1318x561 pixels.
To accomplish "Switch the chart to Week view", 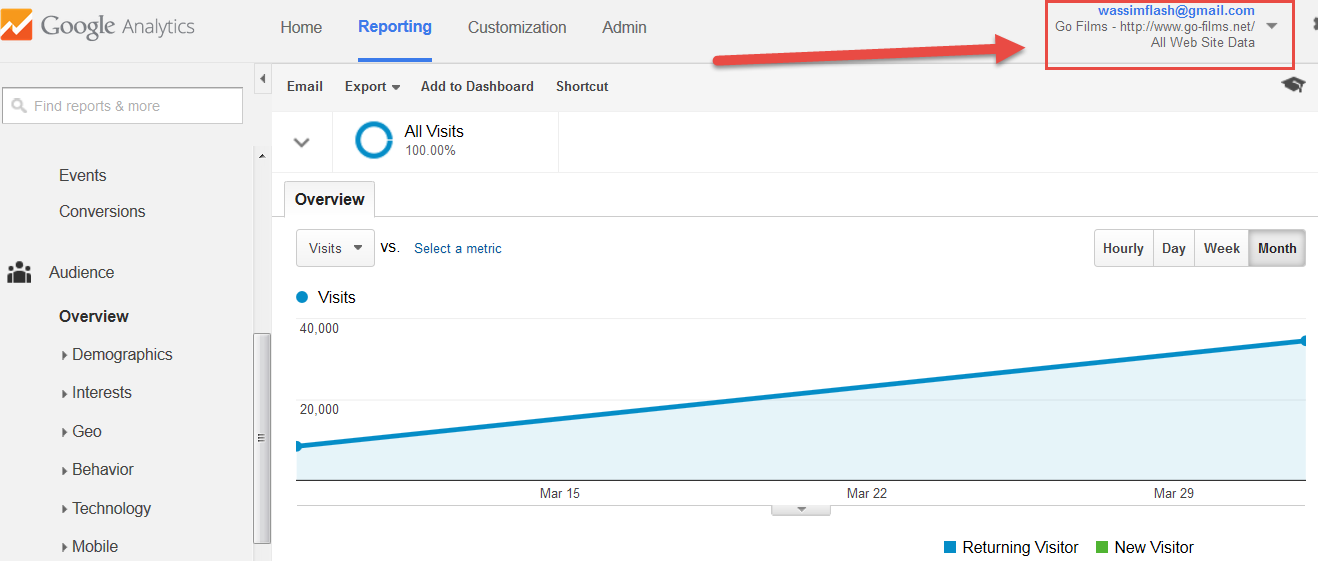I will (x=1222, y=248).
